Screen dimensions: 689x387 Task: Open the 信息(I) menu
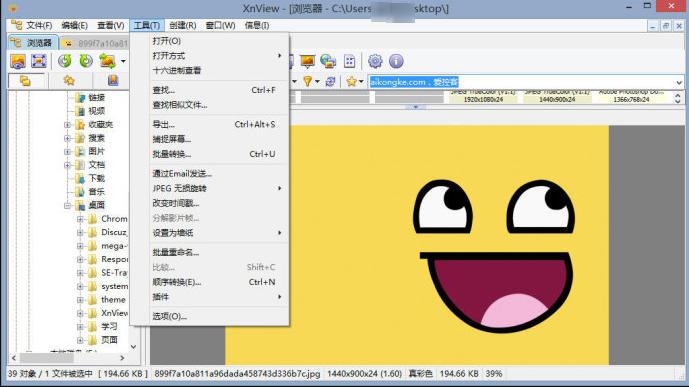[x=257, y=25]
